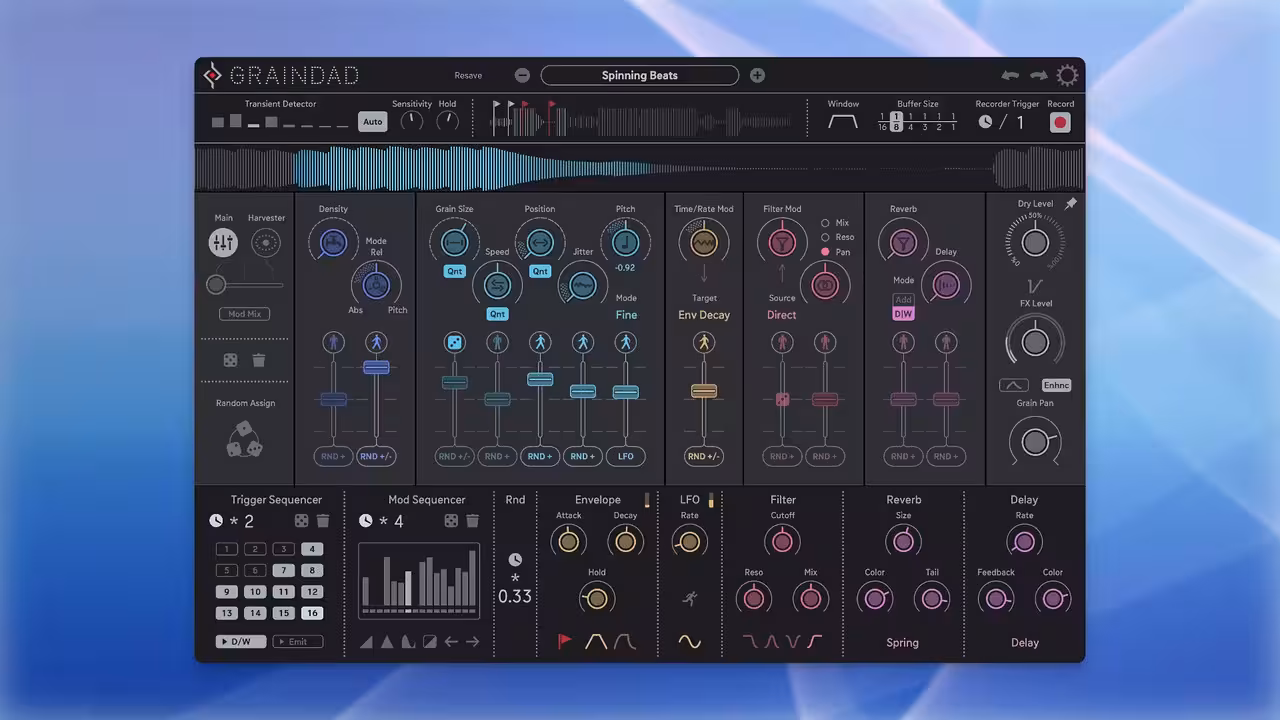Click the redo arrow in the header
The width and height of the screenshot is (1280, 720).
[1039, 75]
